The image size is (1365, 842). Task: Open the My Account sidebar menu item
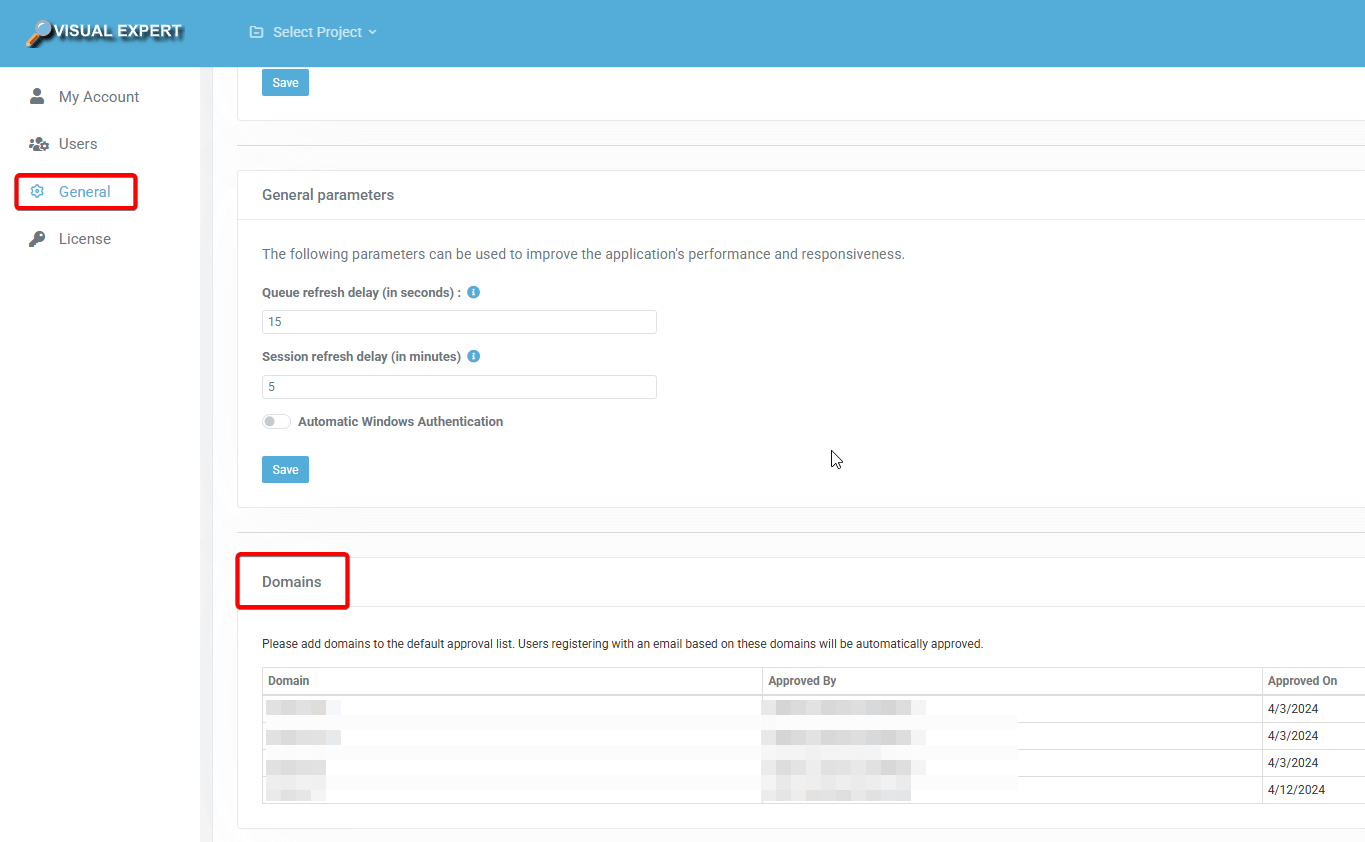point(98,97)
